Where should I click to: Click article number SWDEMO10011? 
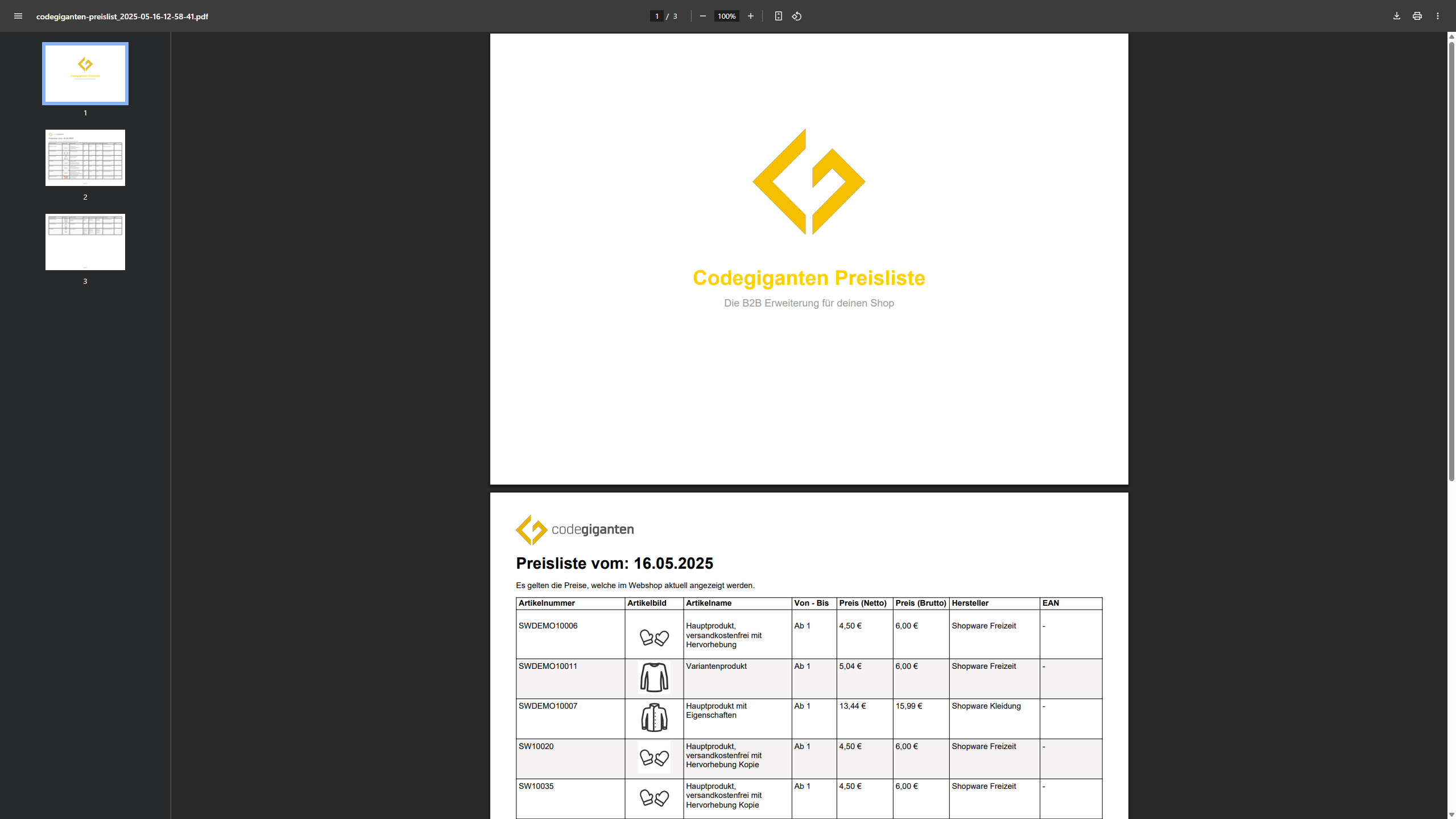pos(548,666)
